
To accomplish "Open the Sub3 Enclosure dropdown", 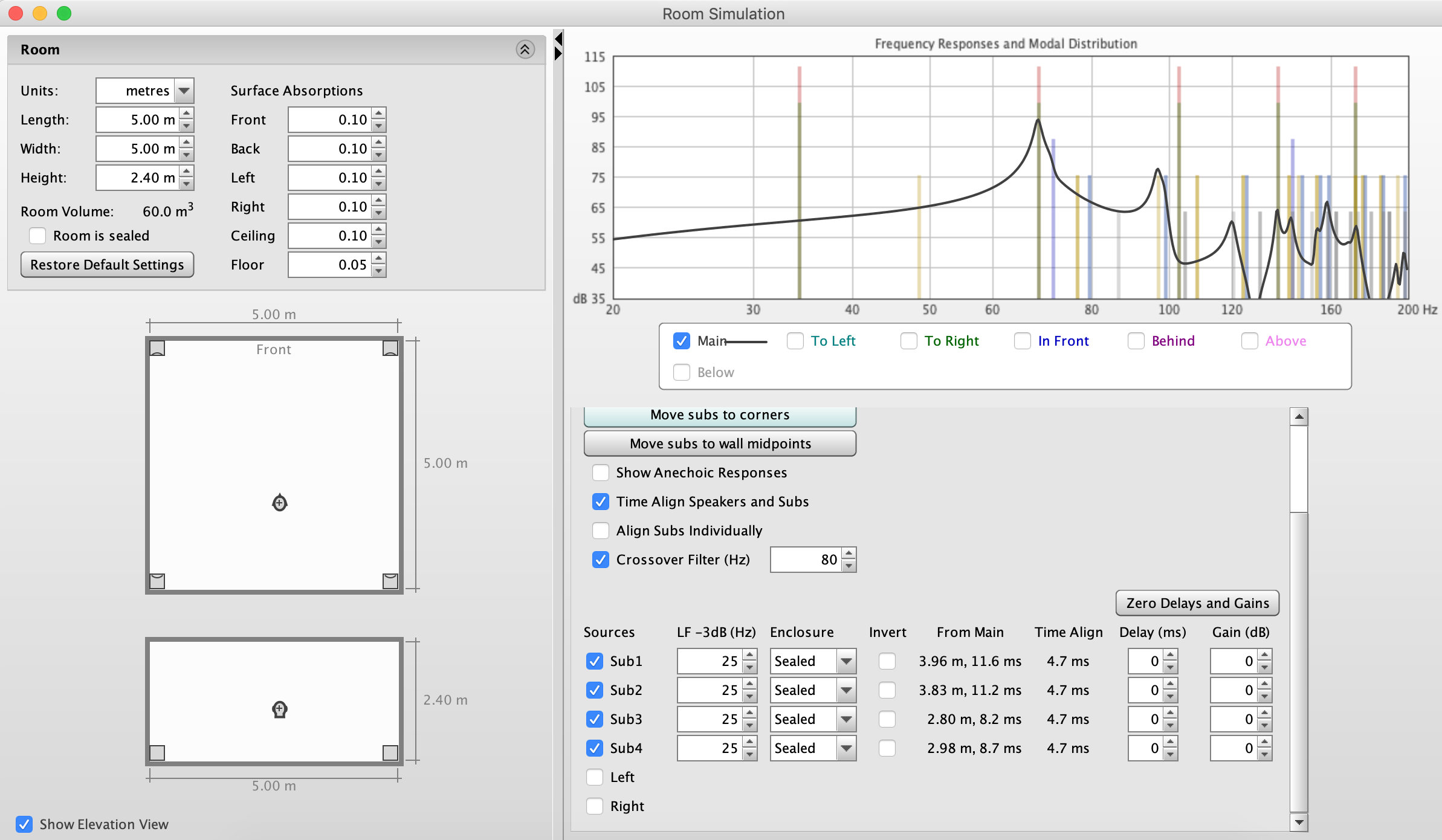I will [x=846, y=719].
